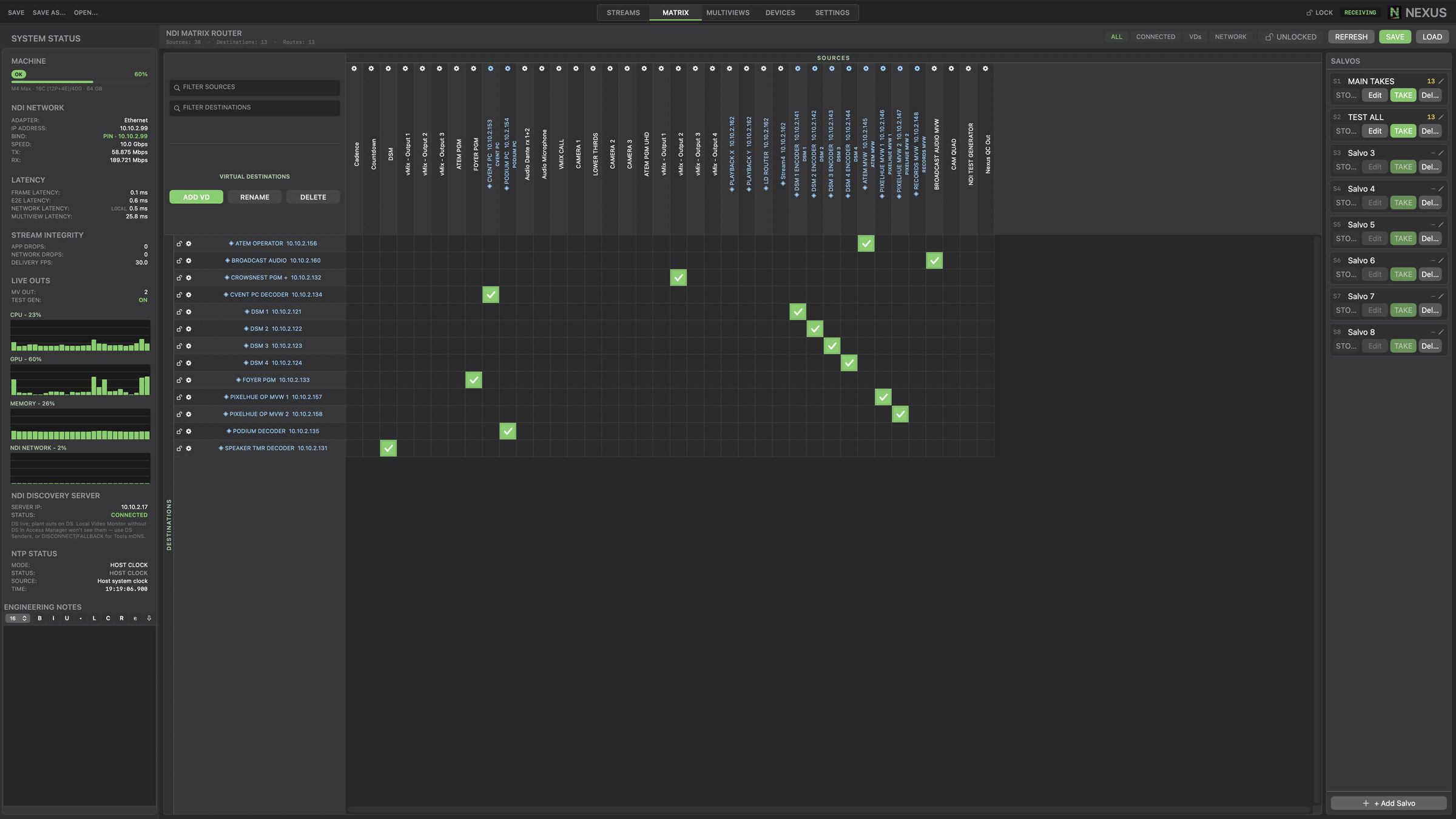Click the SAVE AS... menu item
The image size is (1456, 819).
pyautogui.click(x=49, y=12)
